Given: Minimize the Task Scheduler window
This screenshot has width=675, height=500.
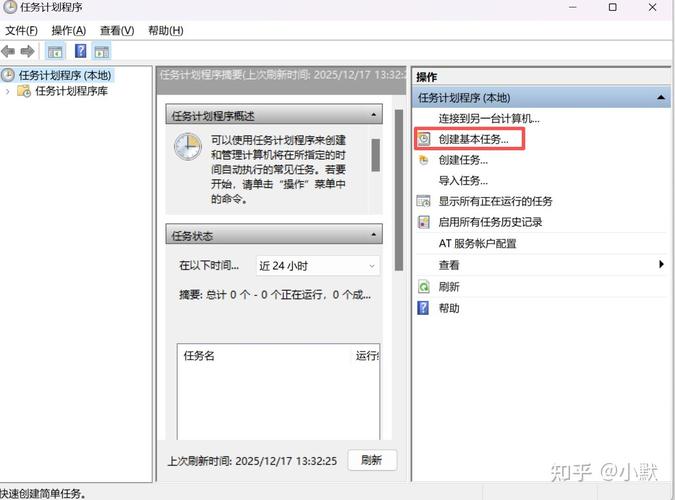Looking at the screenshot, I should point(572,7).
